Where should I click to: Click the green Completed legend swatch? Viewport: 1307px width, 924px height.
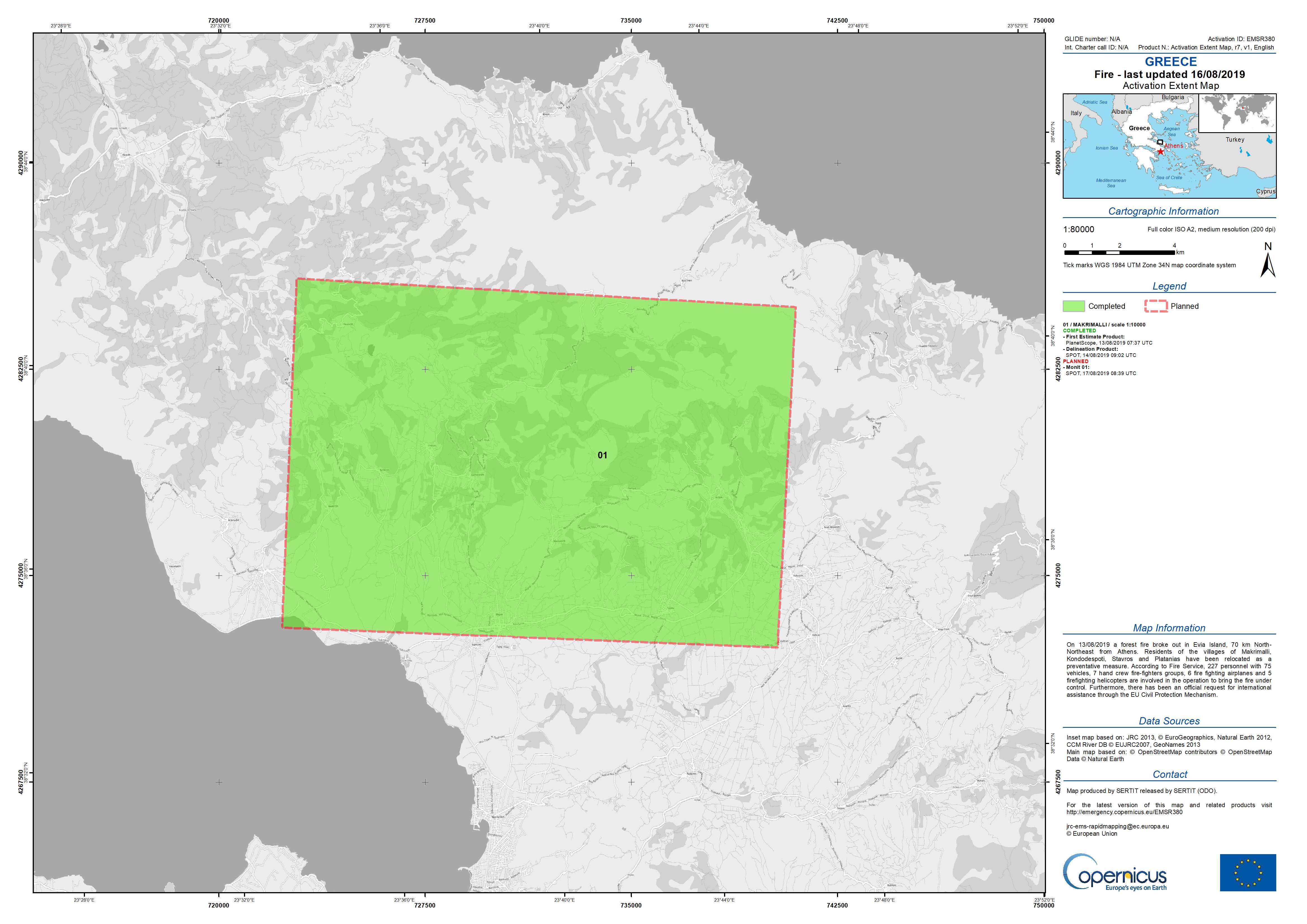click(x=1074, y=306)
